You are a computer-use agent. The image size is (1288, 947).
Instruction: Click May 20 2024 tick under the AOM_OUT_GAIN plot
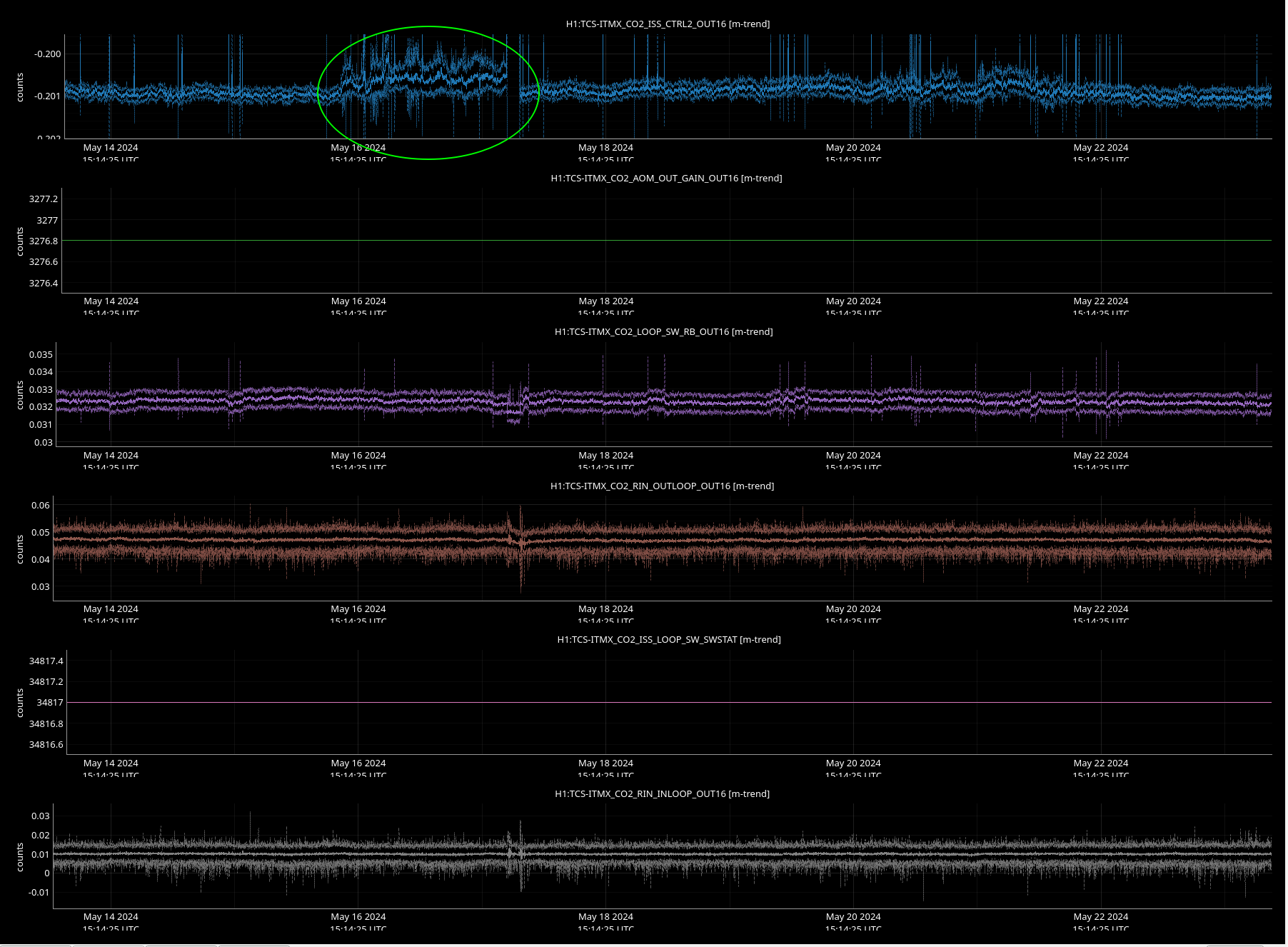pyautogui.click(x=853, y=301)
